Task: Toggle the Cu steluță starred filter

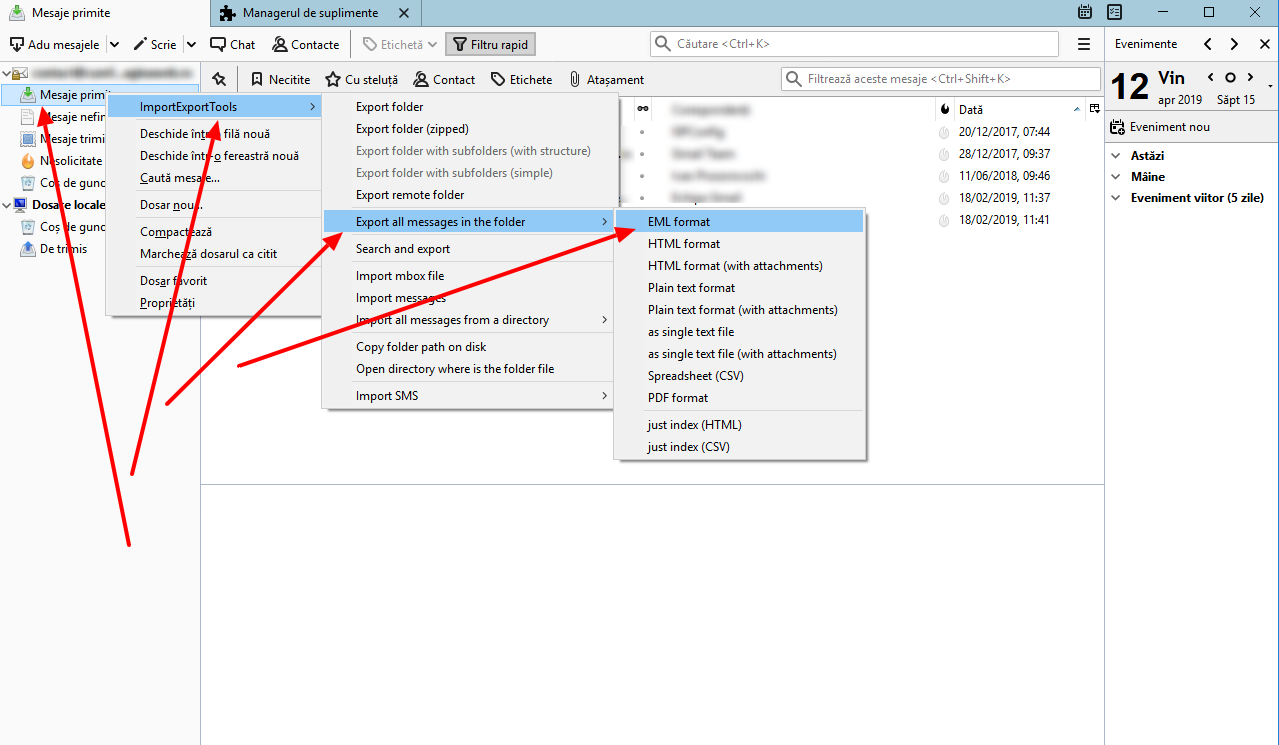Action: tap(363, 79)
